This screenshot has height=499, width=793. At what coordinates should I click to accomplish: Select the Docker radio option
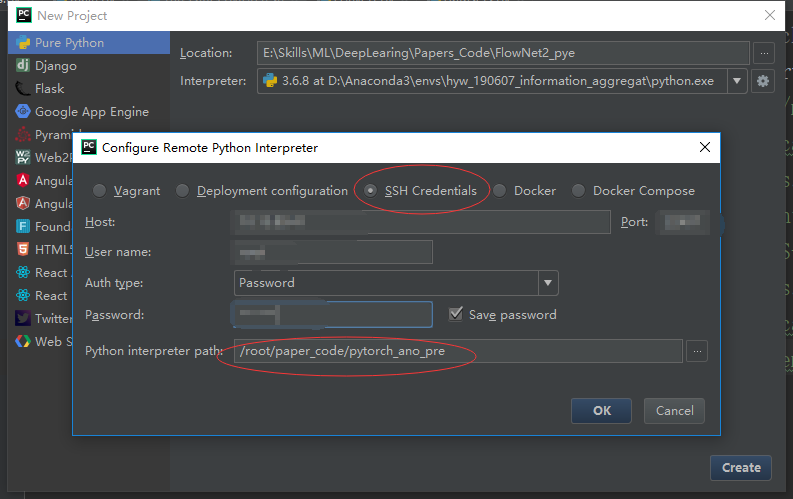(x=500, y=191)
